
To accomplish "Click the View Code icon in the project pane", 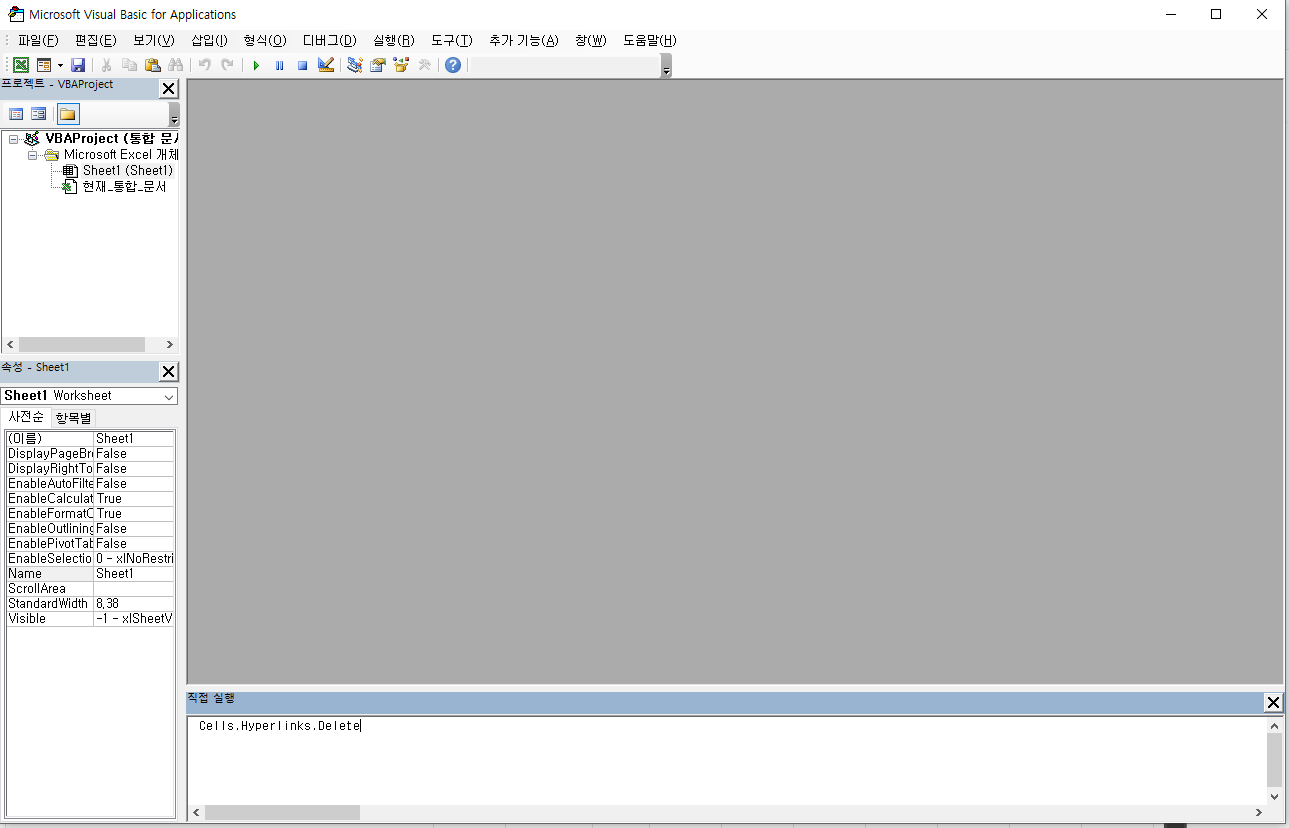I will click(16, 114).
